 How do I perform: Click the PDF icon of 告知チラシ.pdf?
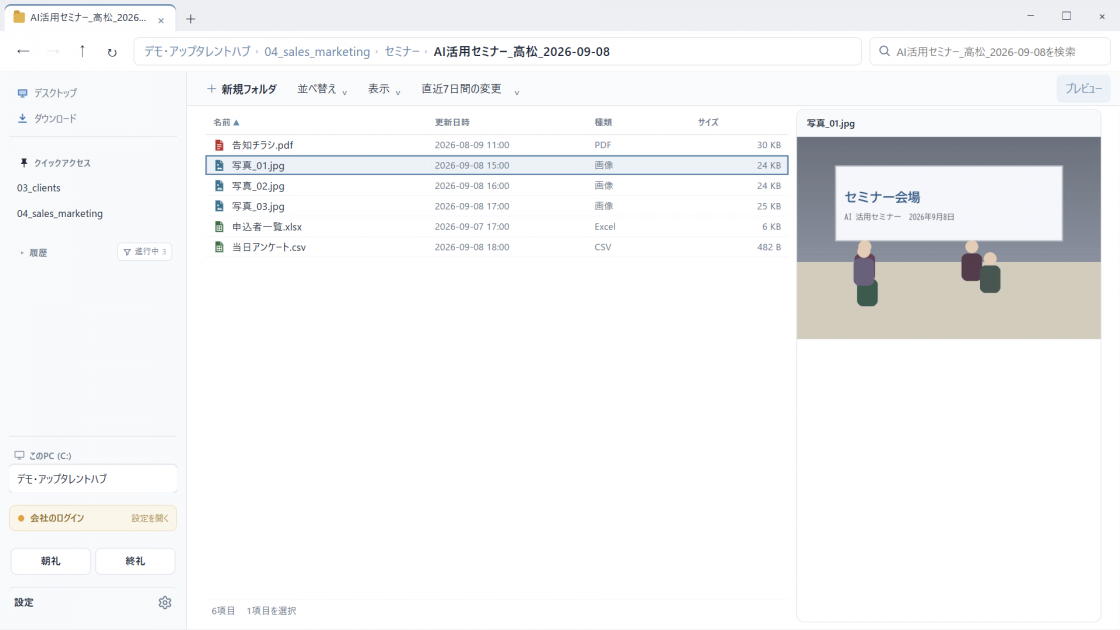[x=219, y=145]
